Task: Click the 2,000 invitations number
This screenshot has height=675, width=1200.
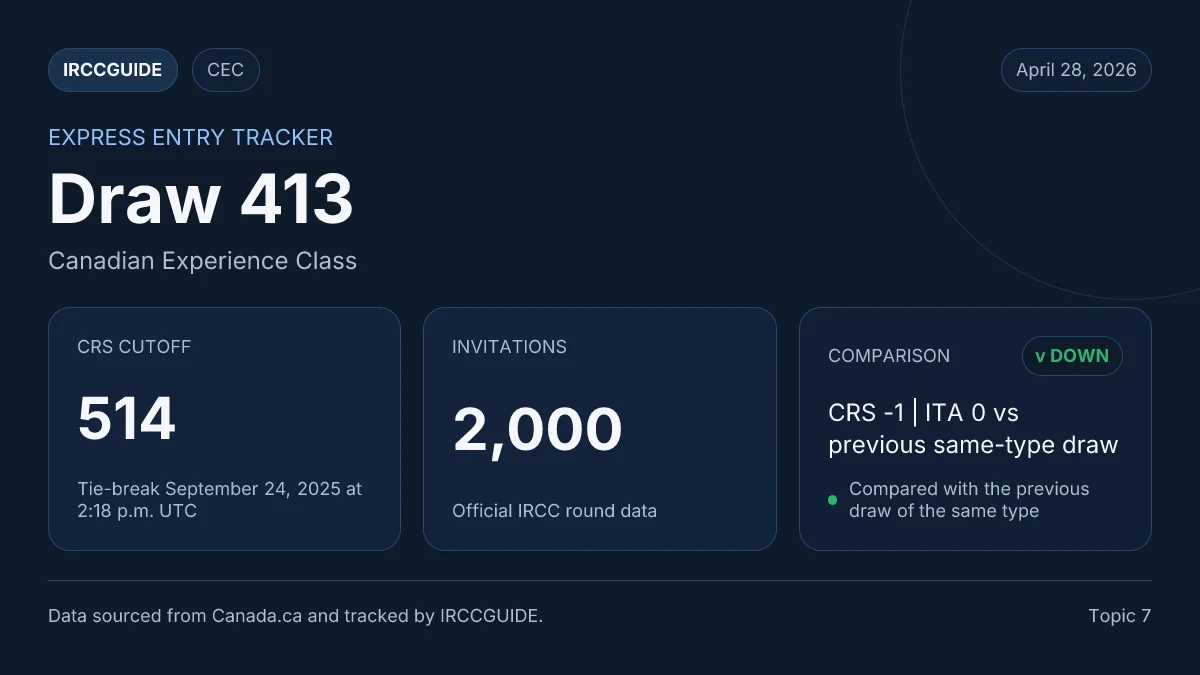Action: (x=538, y=430)
